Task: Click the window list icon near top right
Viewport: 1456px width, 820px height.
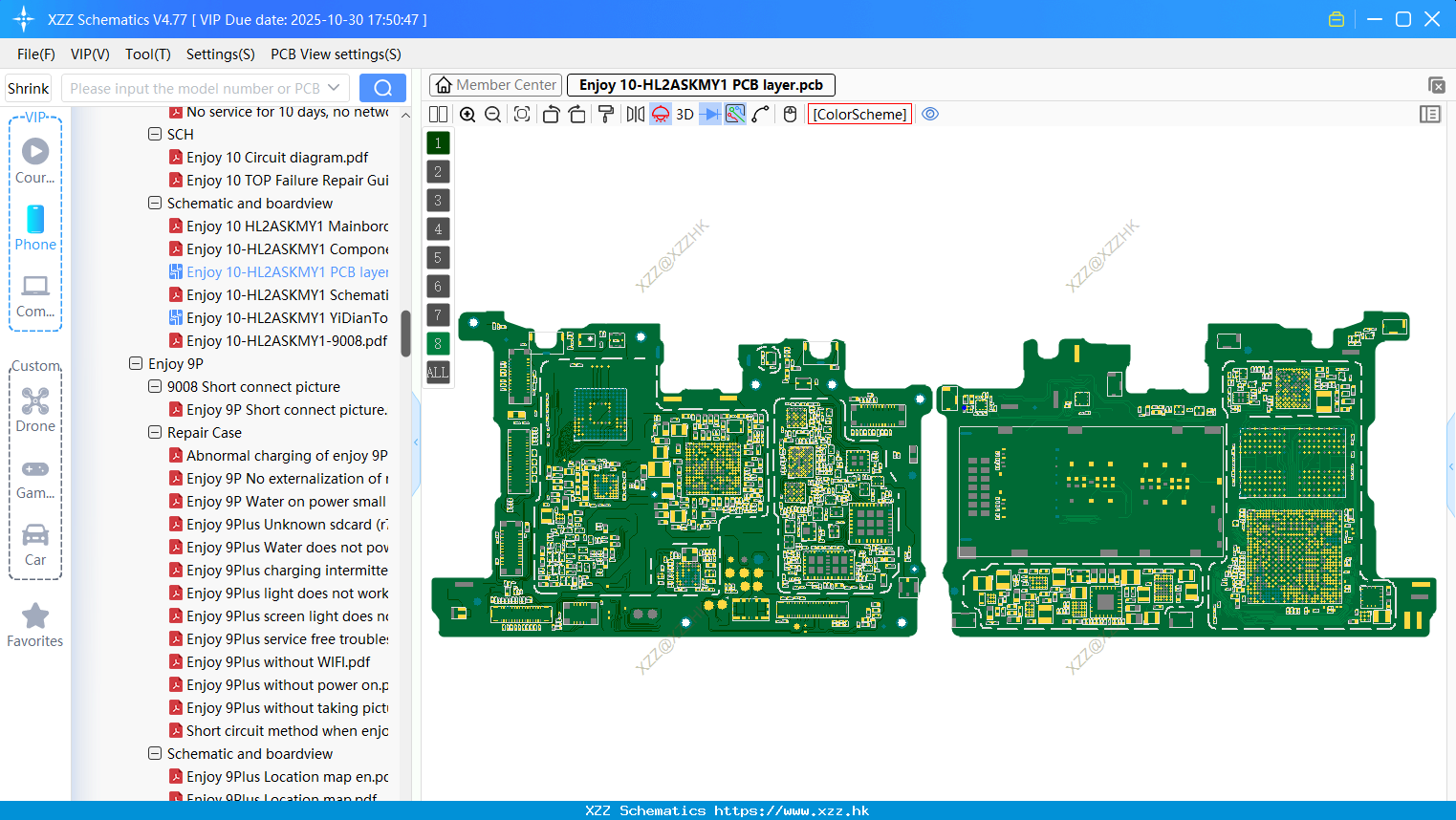Action: (x=1436, y=85)
